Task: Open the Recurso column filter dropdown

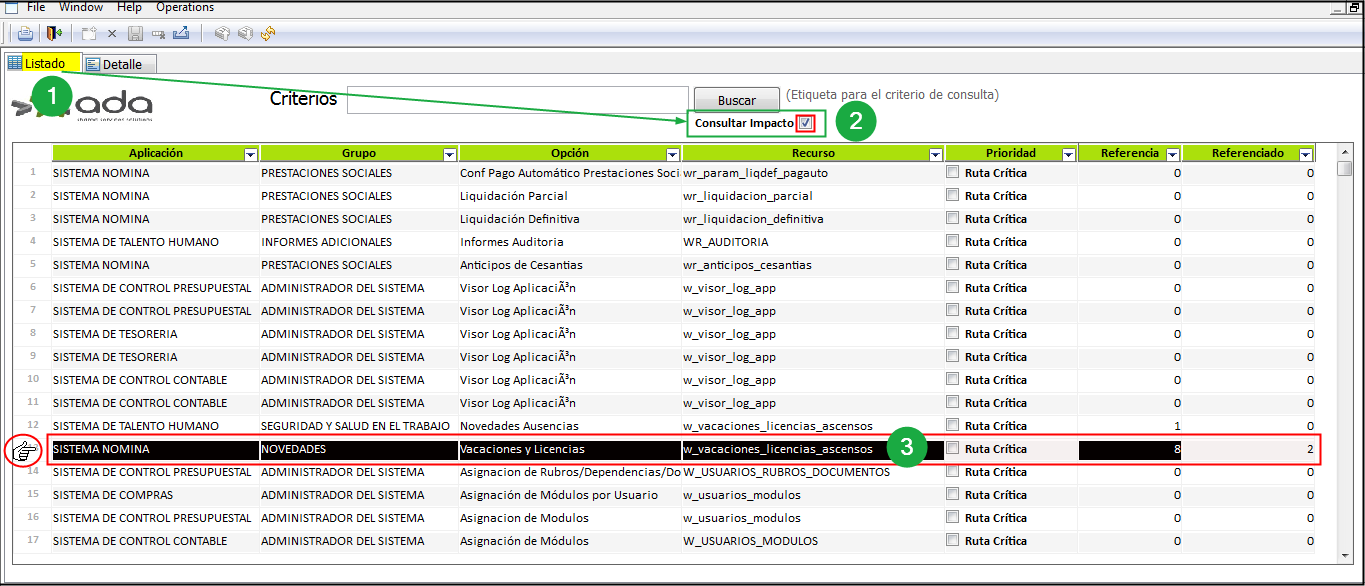Action: click(935, 154)
